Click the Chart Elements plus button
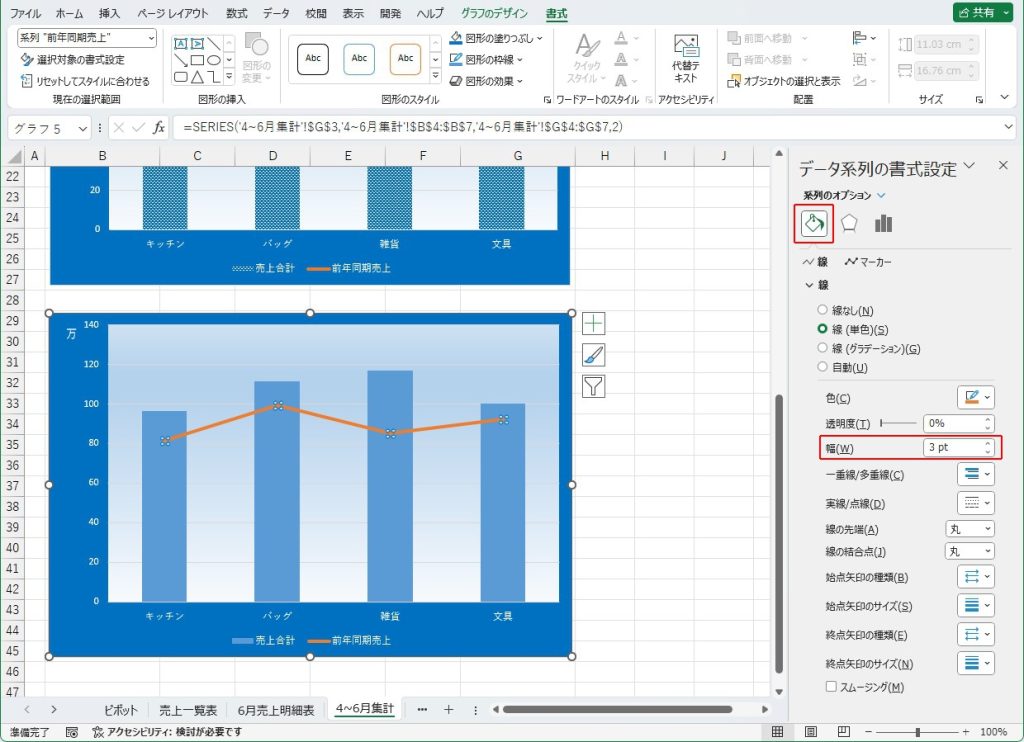Viewport: 1024px width, 742px height. click(x=594, y=323)
